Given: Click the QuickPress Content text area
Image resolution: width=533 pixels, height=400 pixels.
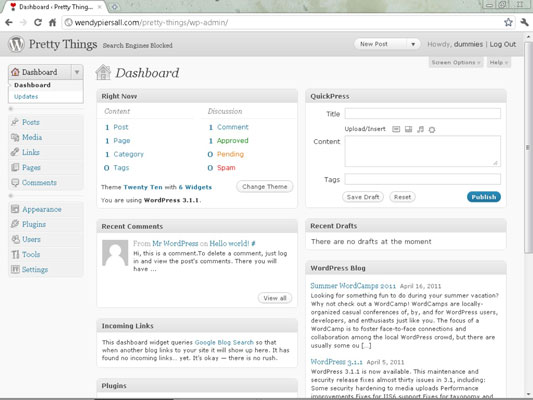Looking at the screenshot, I should (x=423, y=151).
